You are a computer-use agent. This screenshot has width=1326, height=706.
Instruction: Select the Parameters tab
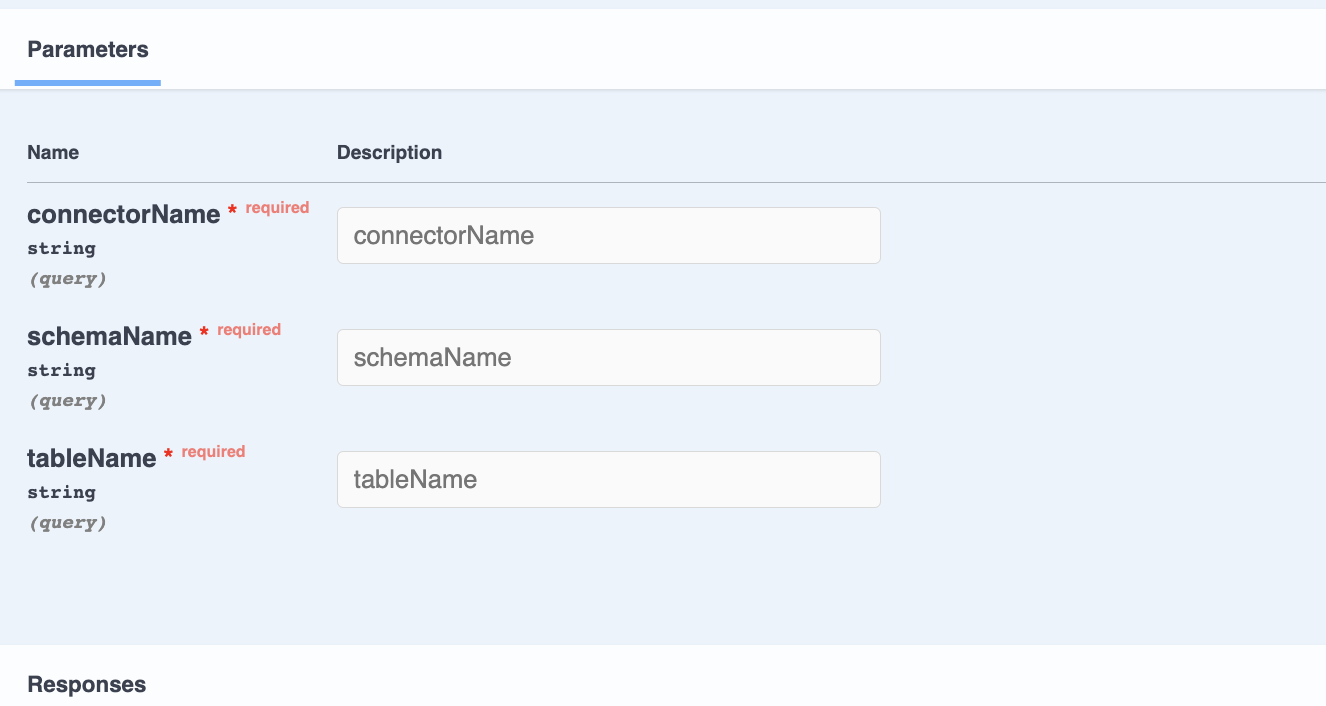click(x=88, y=49)
